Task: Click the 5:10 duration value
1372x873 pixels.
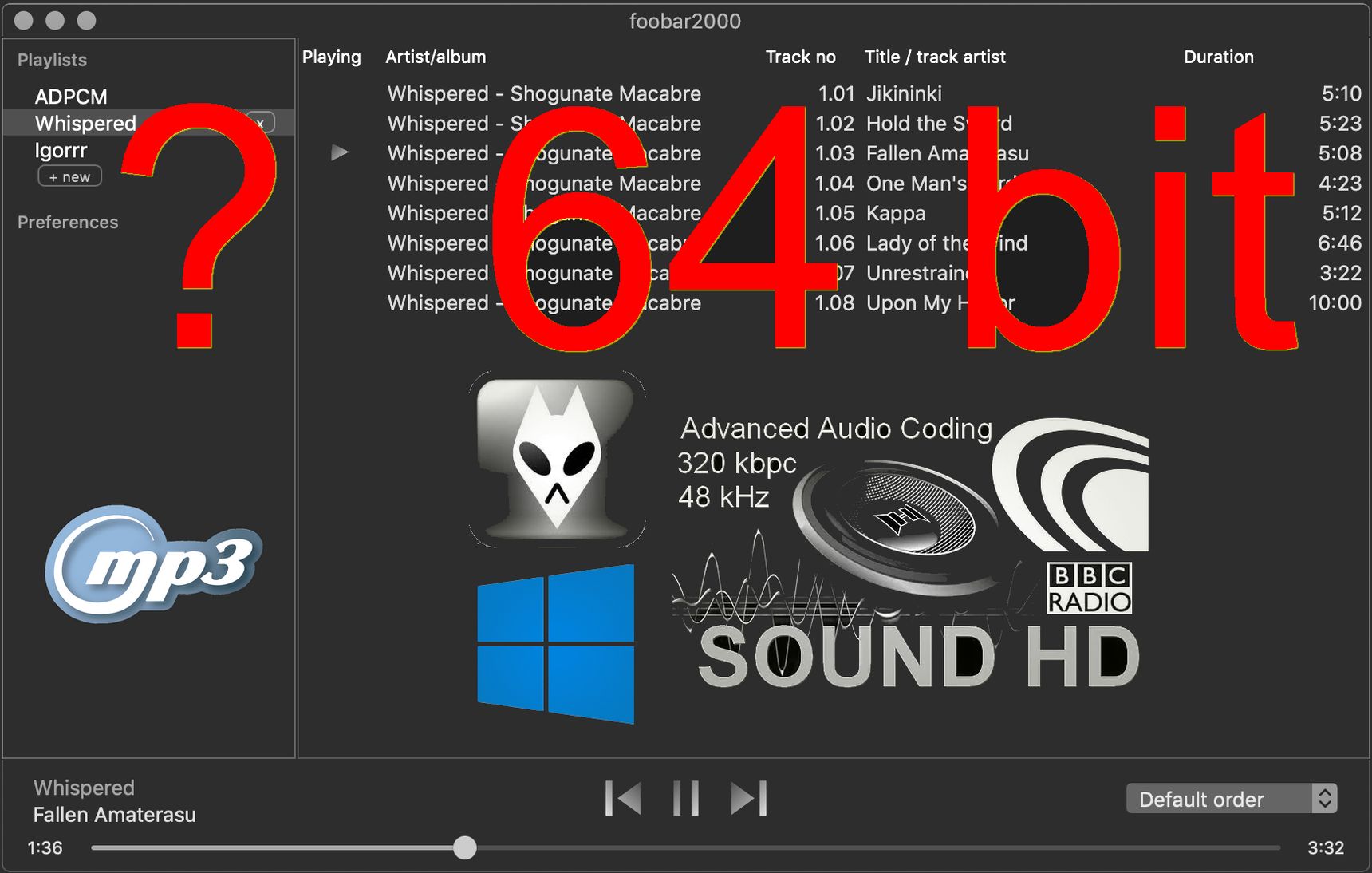Action: pyautogui.click(x=1341, y=93)
